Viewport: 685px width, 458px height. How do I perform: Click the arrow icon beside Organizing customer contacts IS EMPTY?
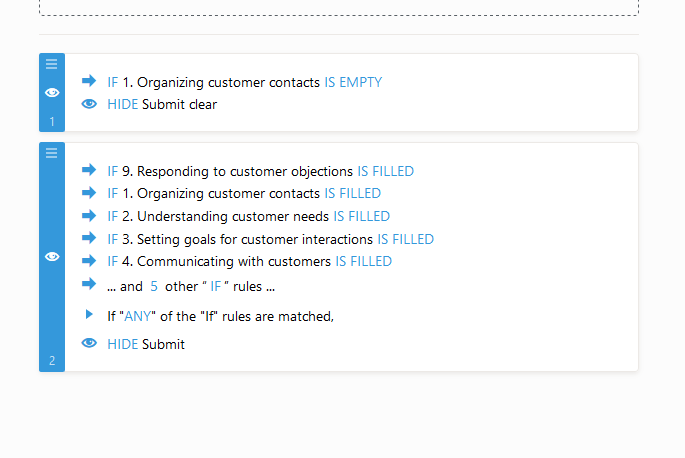89,81
